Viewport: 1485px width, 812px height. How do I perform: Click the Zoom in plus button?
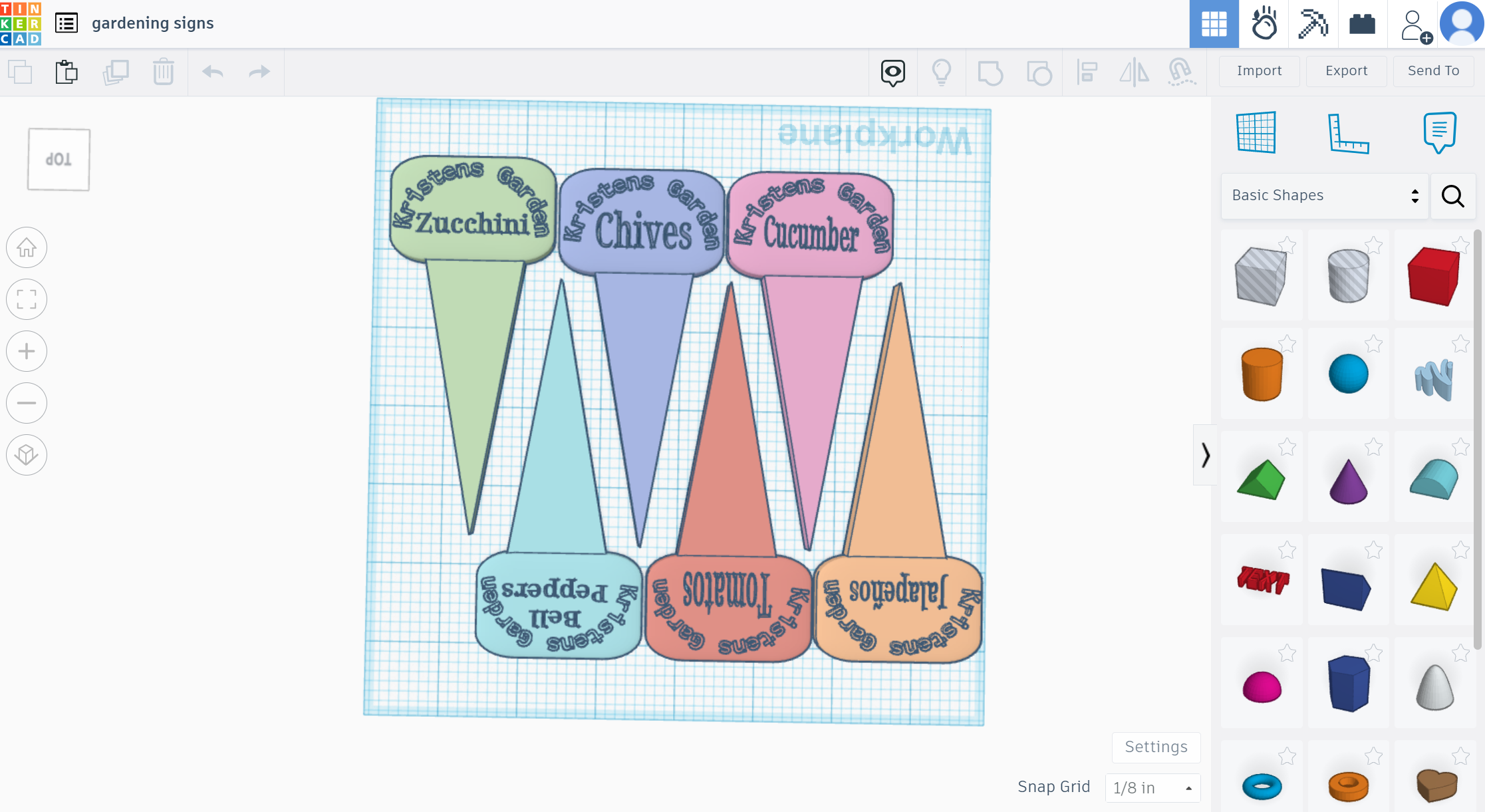pos(27,351)
